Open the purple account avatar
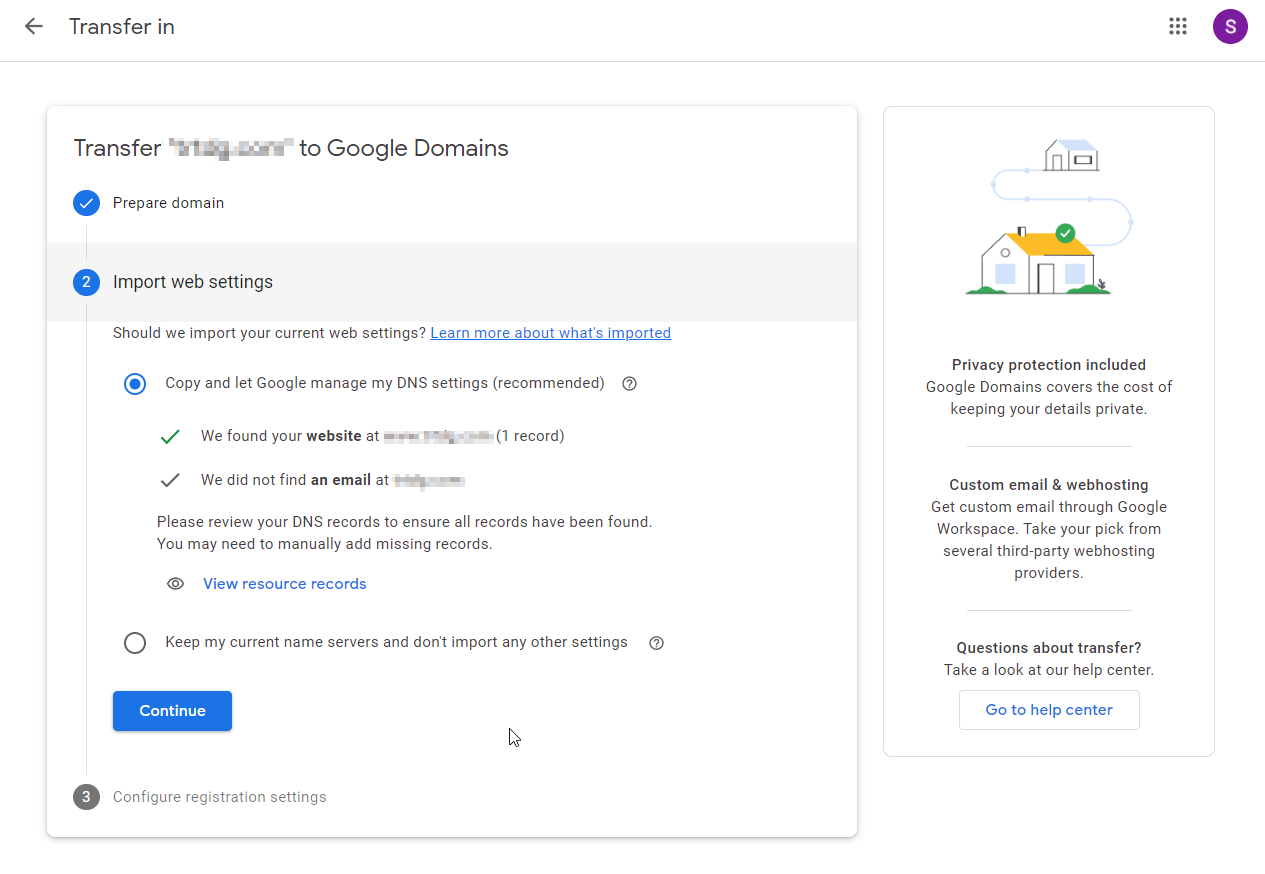Viewport: 1265px width, 874px height. click(x=1230, y=27)
